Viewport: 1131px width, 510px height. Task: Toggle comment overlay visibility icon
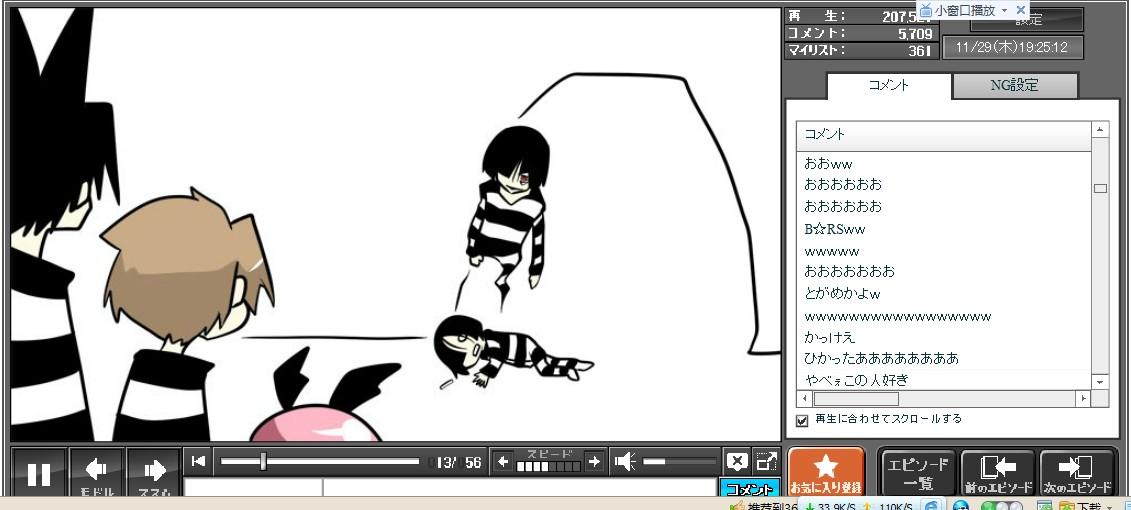[737, 461]
